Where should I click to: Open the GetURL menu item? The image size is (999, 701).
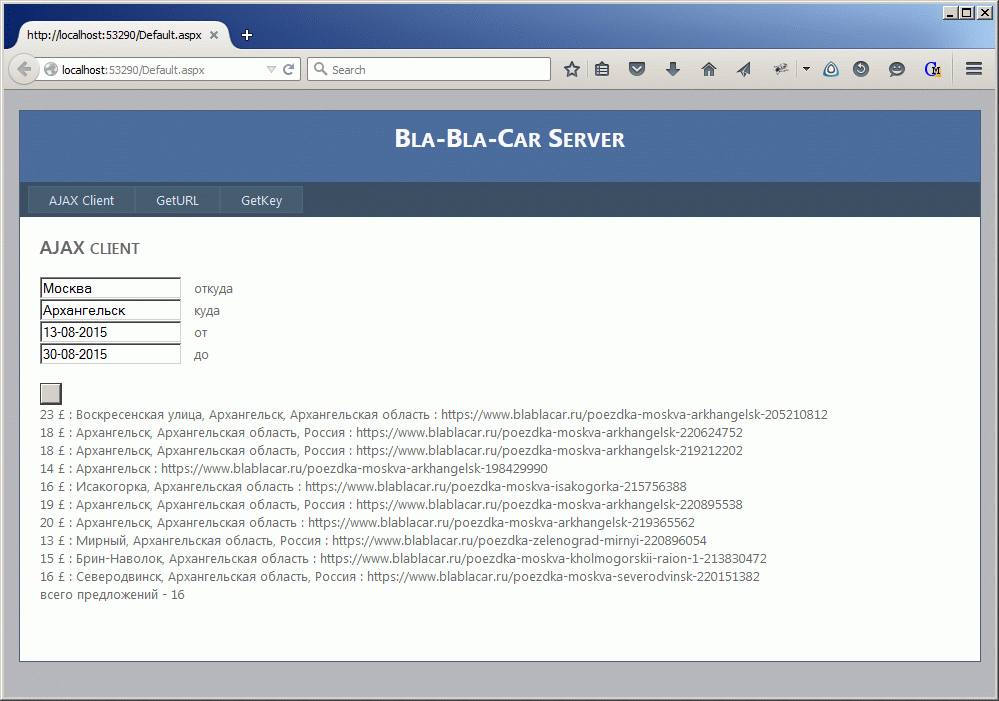[x=177, y=200]
